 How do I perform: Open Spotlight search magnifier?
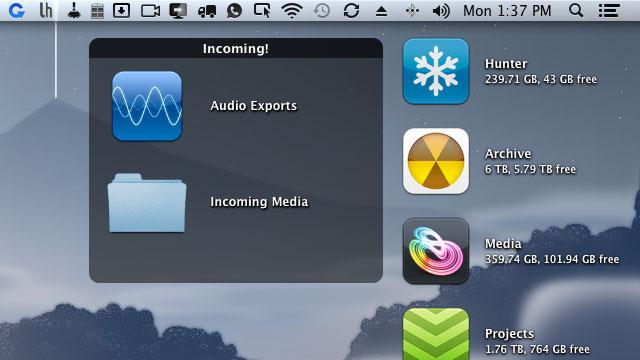[x=576, y=11]
